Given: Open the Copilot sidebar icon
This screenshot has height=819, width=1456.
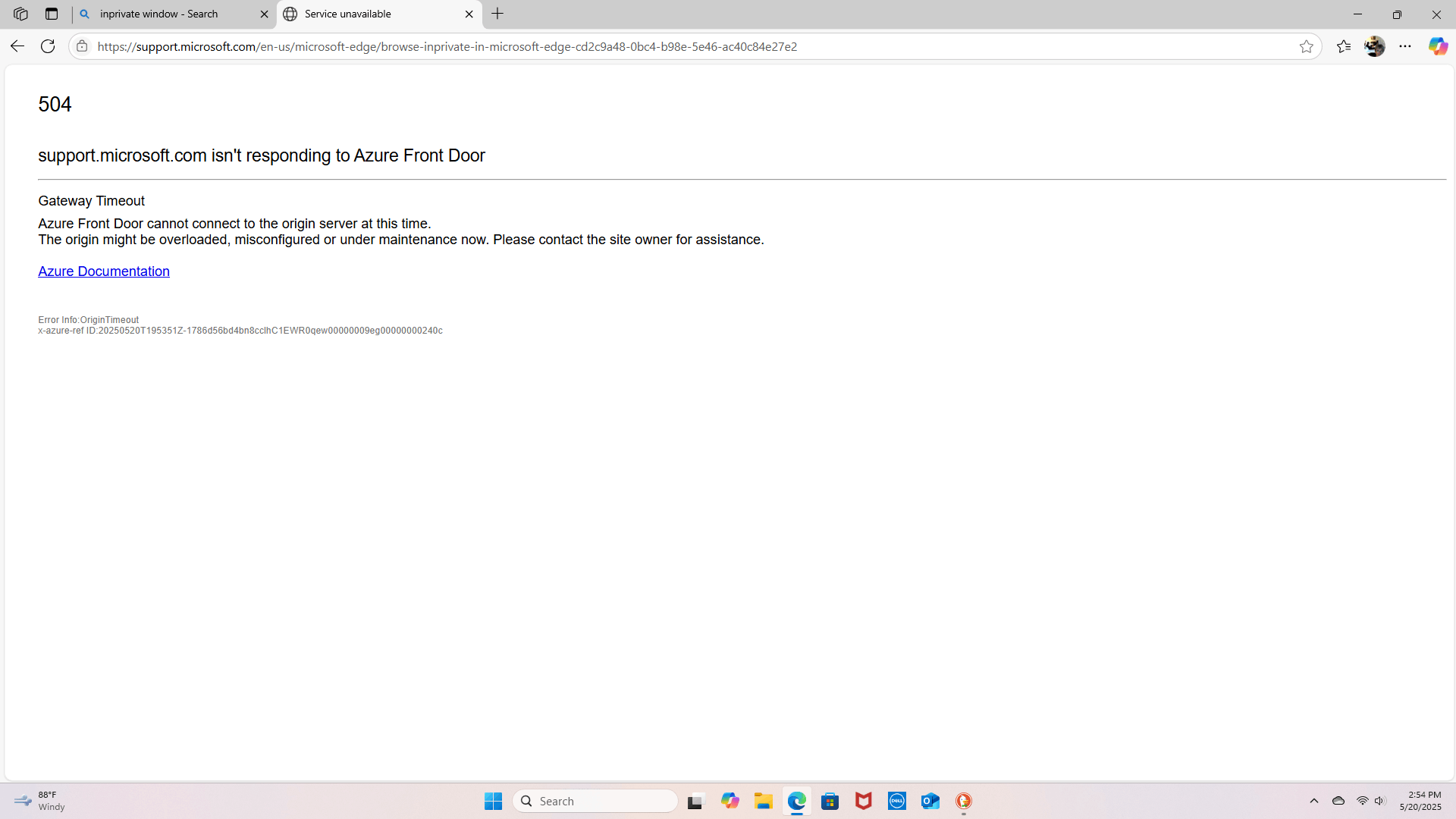Looking at the screenshot, I should click(x=1438, y=46).
